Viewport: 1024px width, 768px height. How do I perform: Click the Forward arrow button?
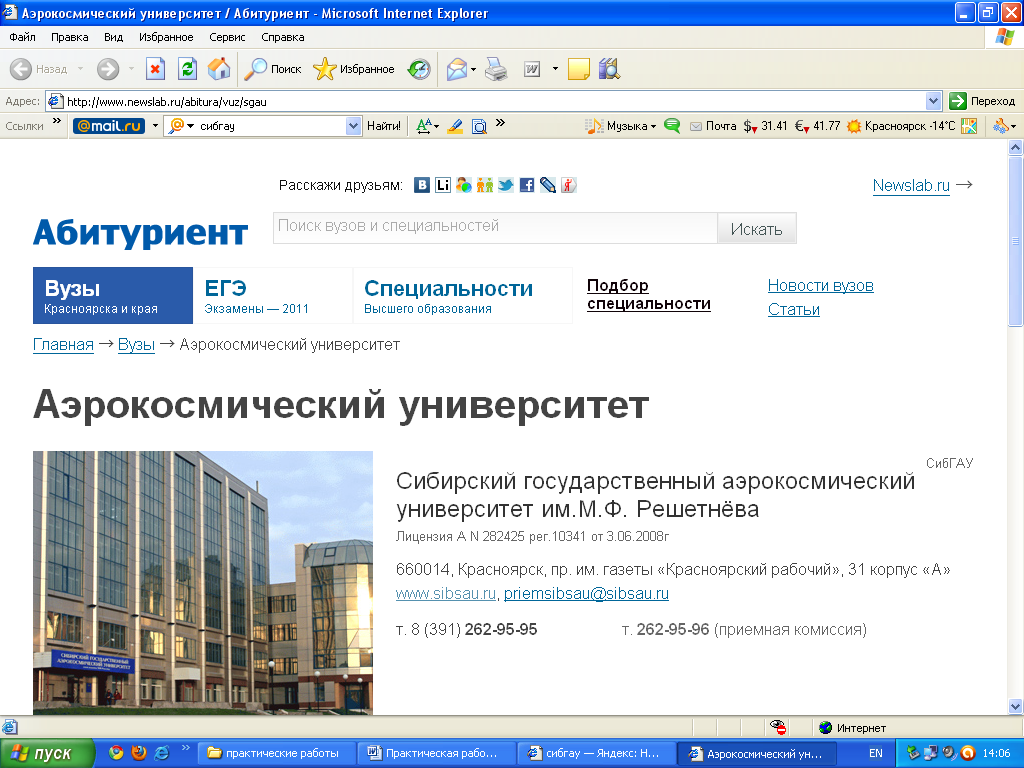pos(108,69)
